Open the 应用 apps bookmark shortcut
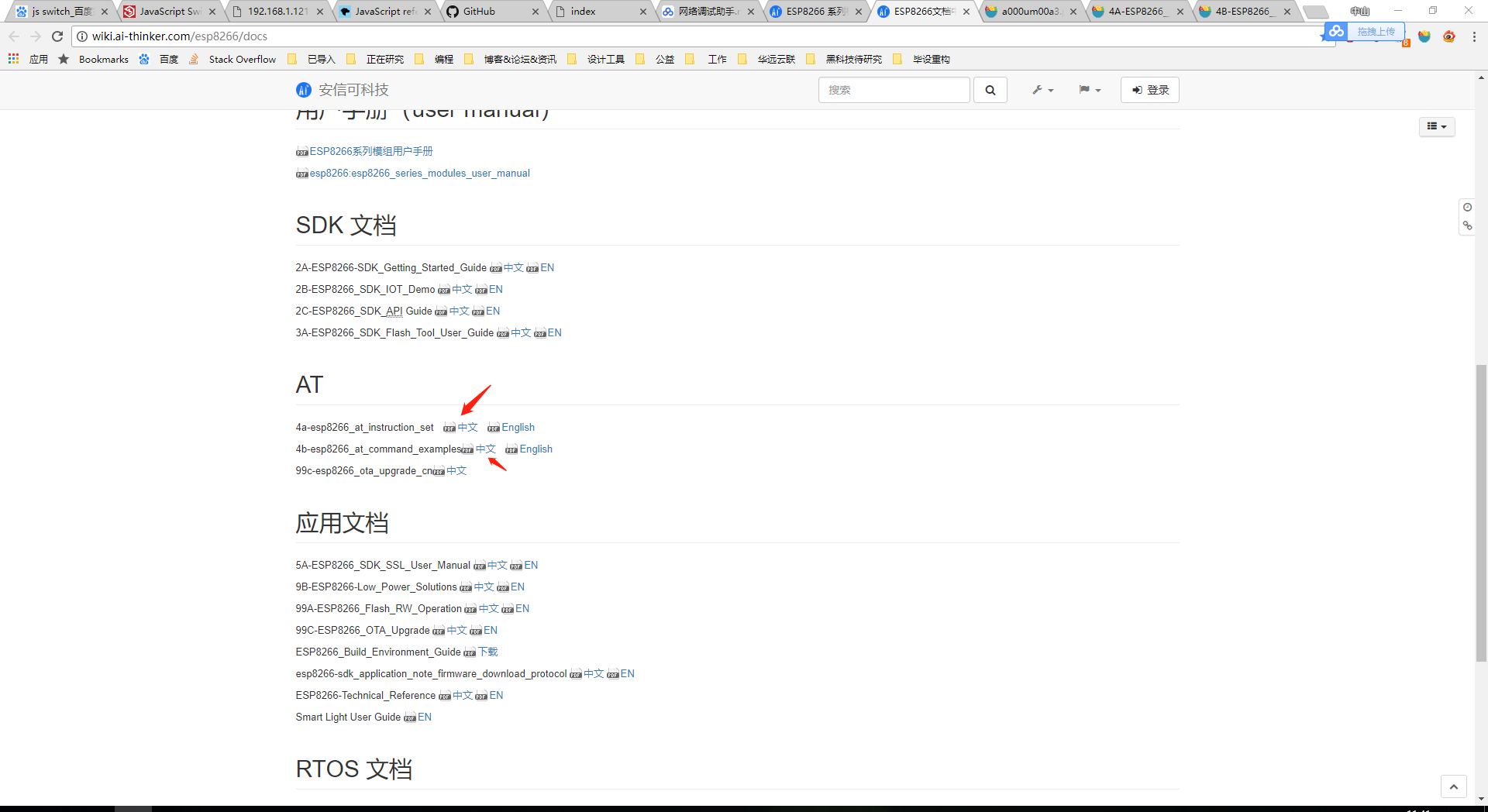 click(28, 59)
